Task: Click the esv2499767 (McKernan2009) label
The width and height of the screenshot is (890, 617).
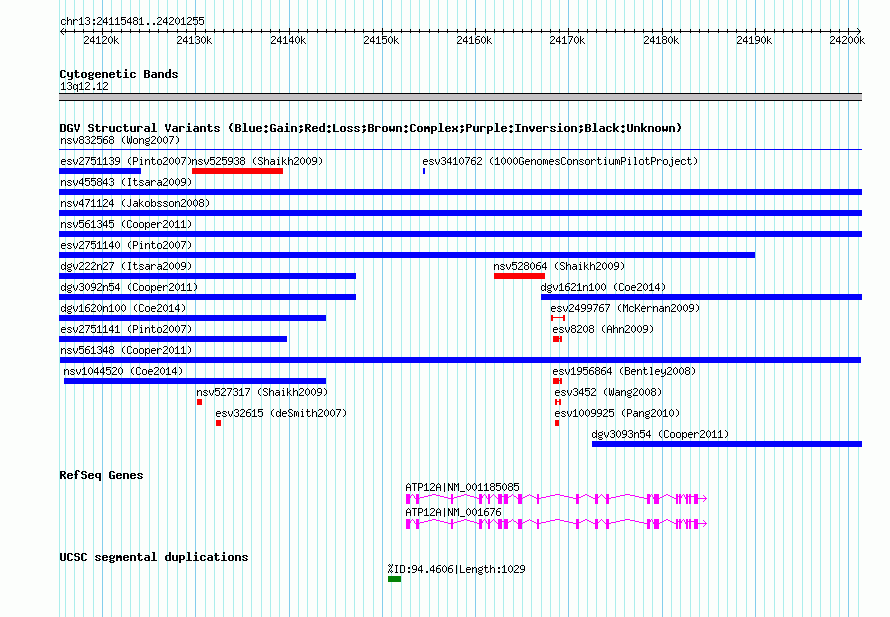Action: click(x=625, y=308)
